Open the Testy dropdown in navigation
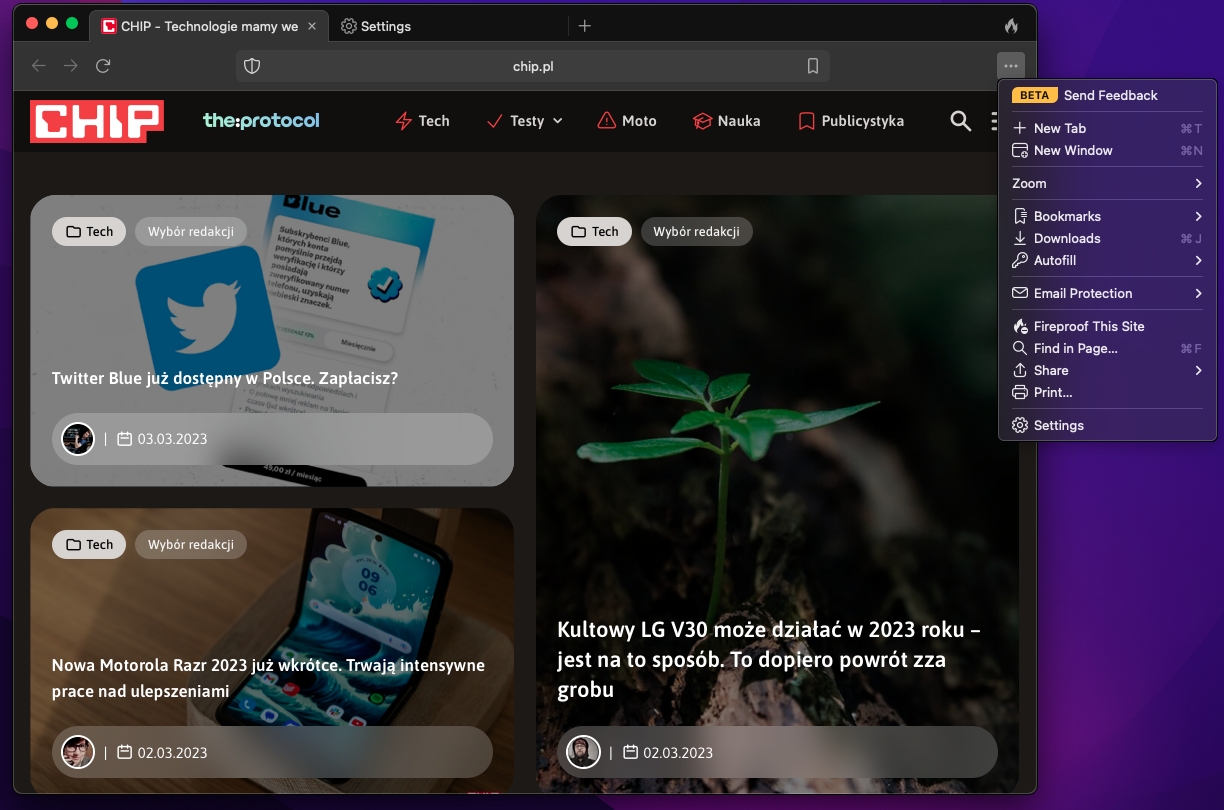The width and height of the screenshot is (1224, 810). pyautogui.click(x=525, y=121)
